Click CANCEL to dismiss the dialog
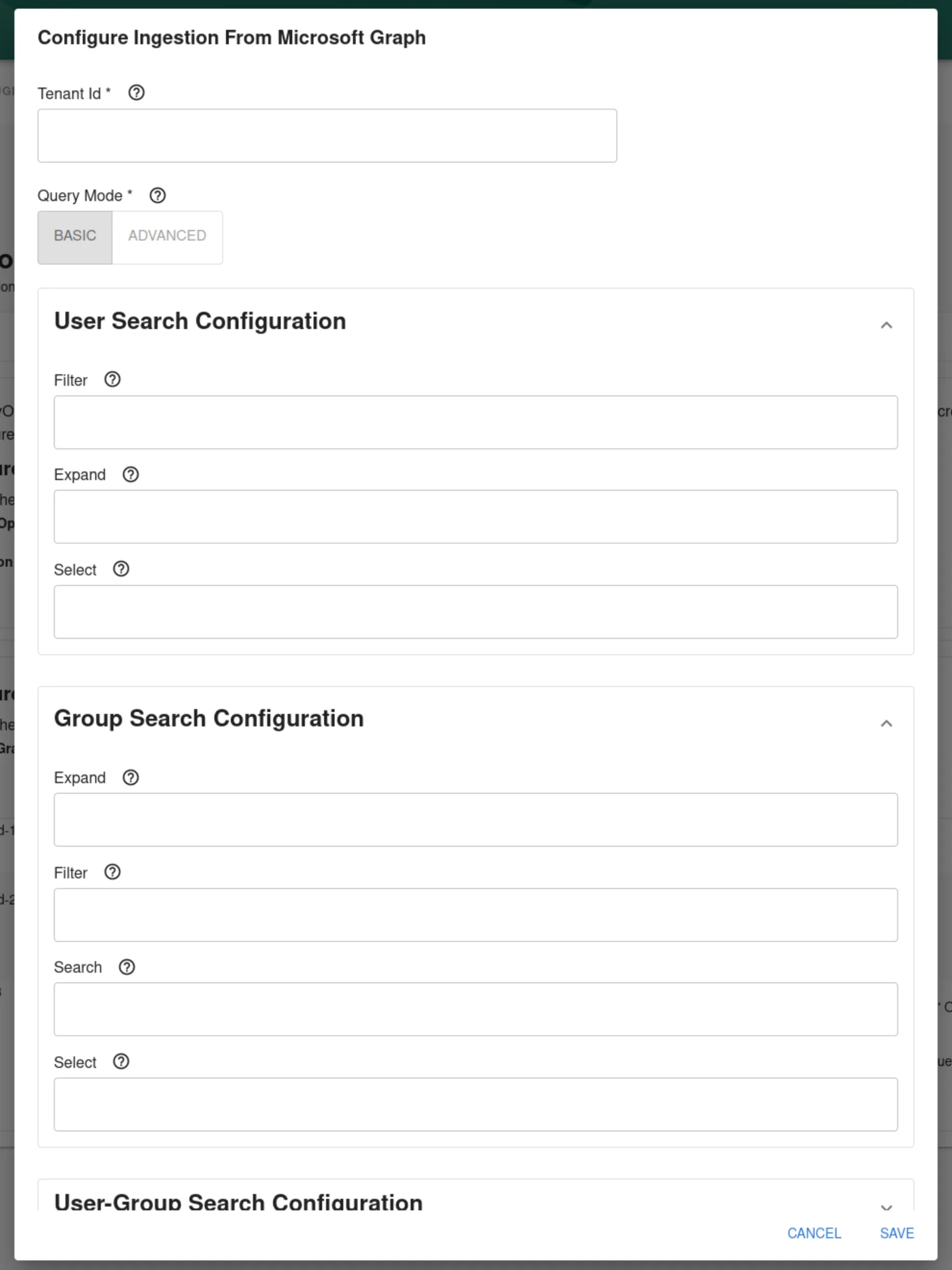952x1270 pixels. [x=814, y=1232]
